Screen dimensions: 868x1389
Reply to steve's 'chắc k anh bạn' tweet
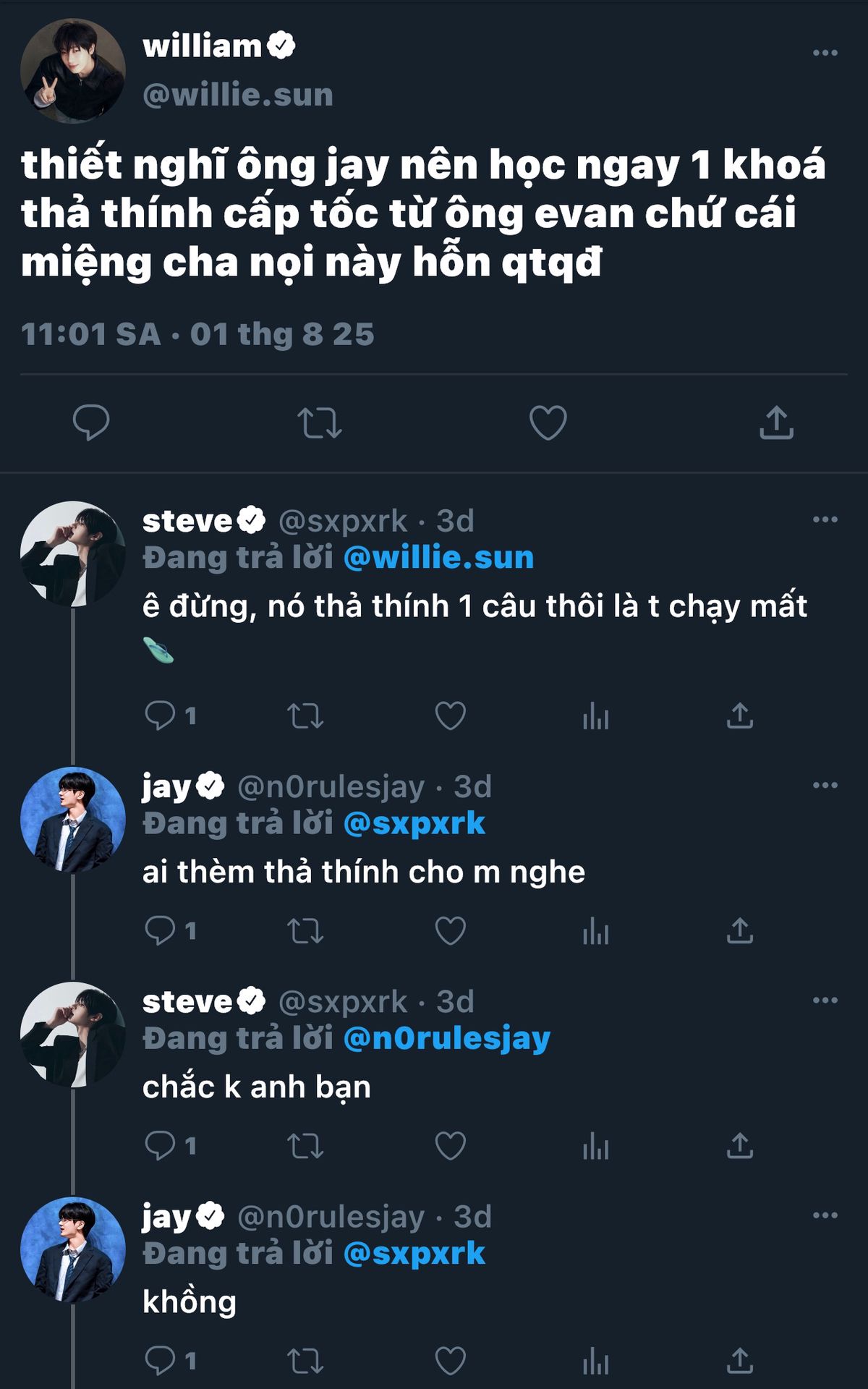(x=160, y=1146)
